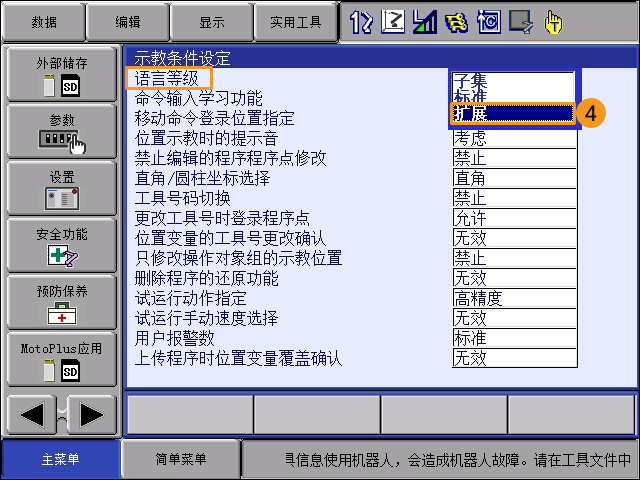Image resolution: width=640 pixels, height=480 pixels.
Task: Open the 预防保养 sidebar menu
Action: (x=62, y=302)
